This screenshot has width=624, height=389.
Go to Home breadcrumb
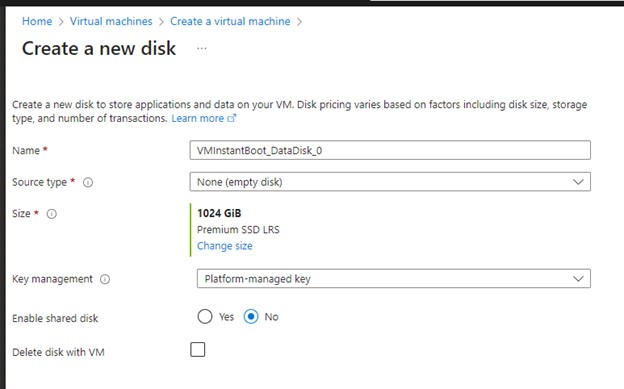(x=37, y=21)
